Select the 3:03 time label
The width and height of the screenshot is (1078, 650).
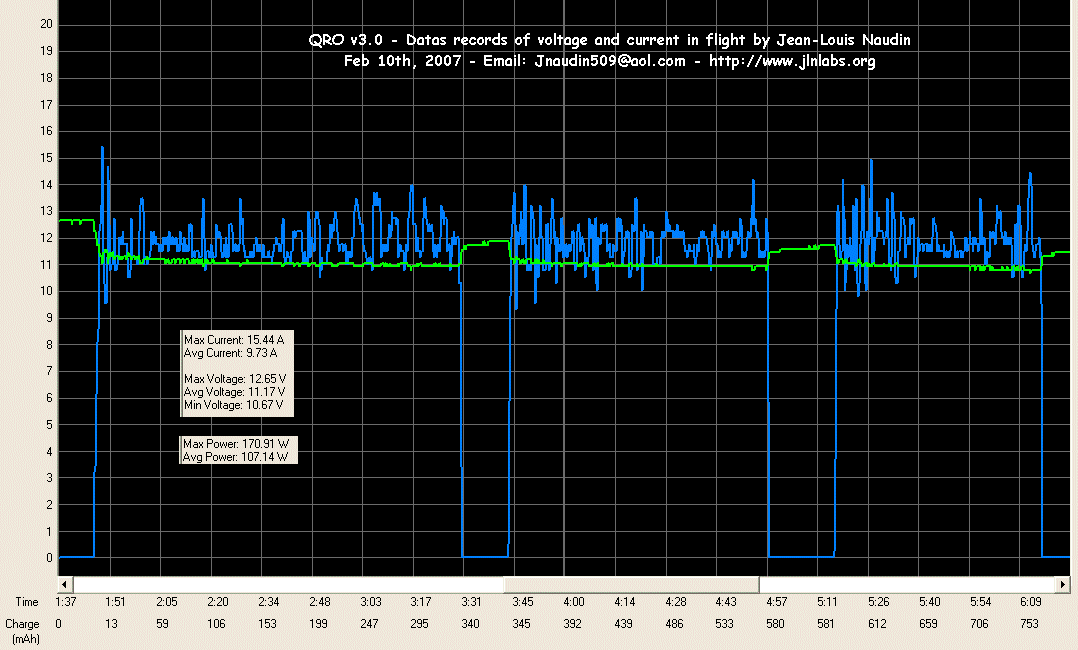(x=371, y=602)
